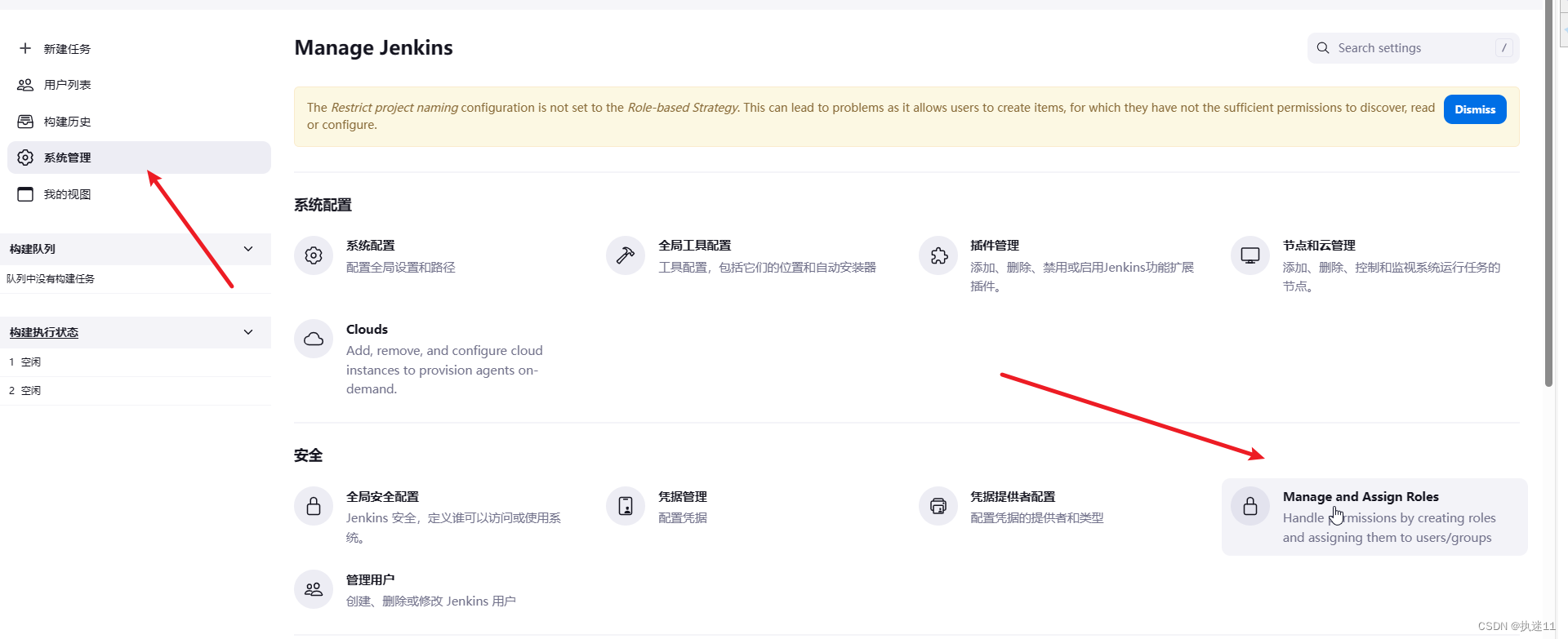Image resolution: width=1568 pixels, height=639 pixels.
Task: Click the 安全 section heading
Action: (308, 455)
